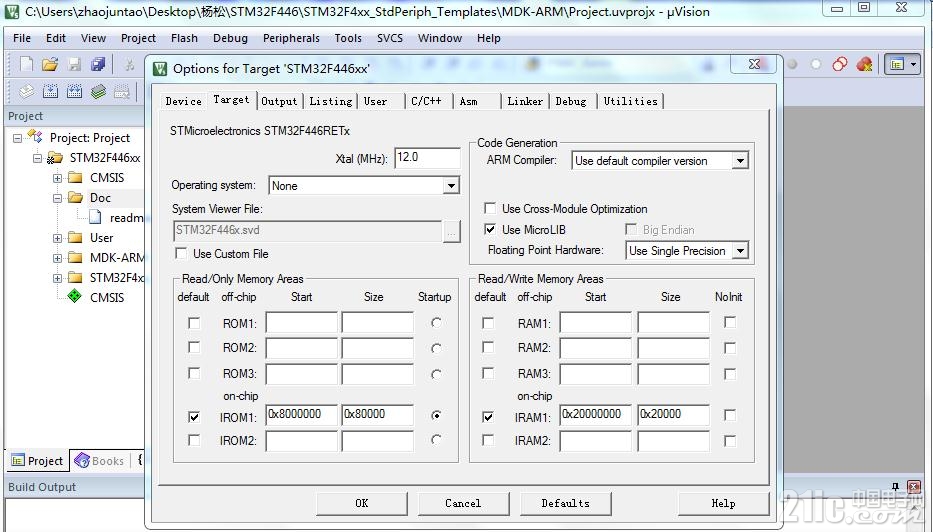Pin the Build Output panel
The height and width of the screenshot is (532, 933).
click(896, 487)
